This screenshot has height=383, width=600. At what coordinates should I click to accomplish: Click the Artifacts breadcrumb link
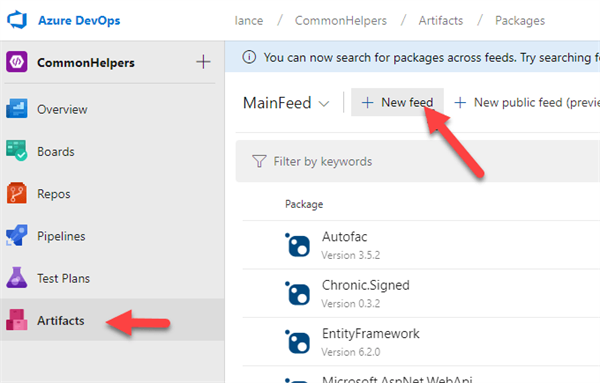coord(441,20)
